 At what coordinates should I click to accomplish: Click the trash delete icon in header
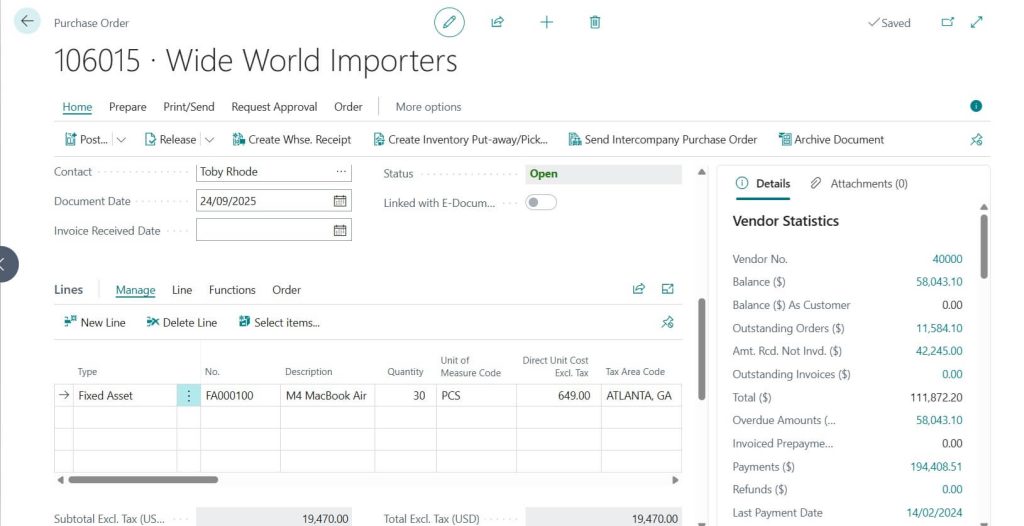595,22
